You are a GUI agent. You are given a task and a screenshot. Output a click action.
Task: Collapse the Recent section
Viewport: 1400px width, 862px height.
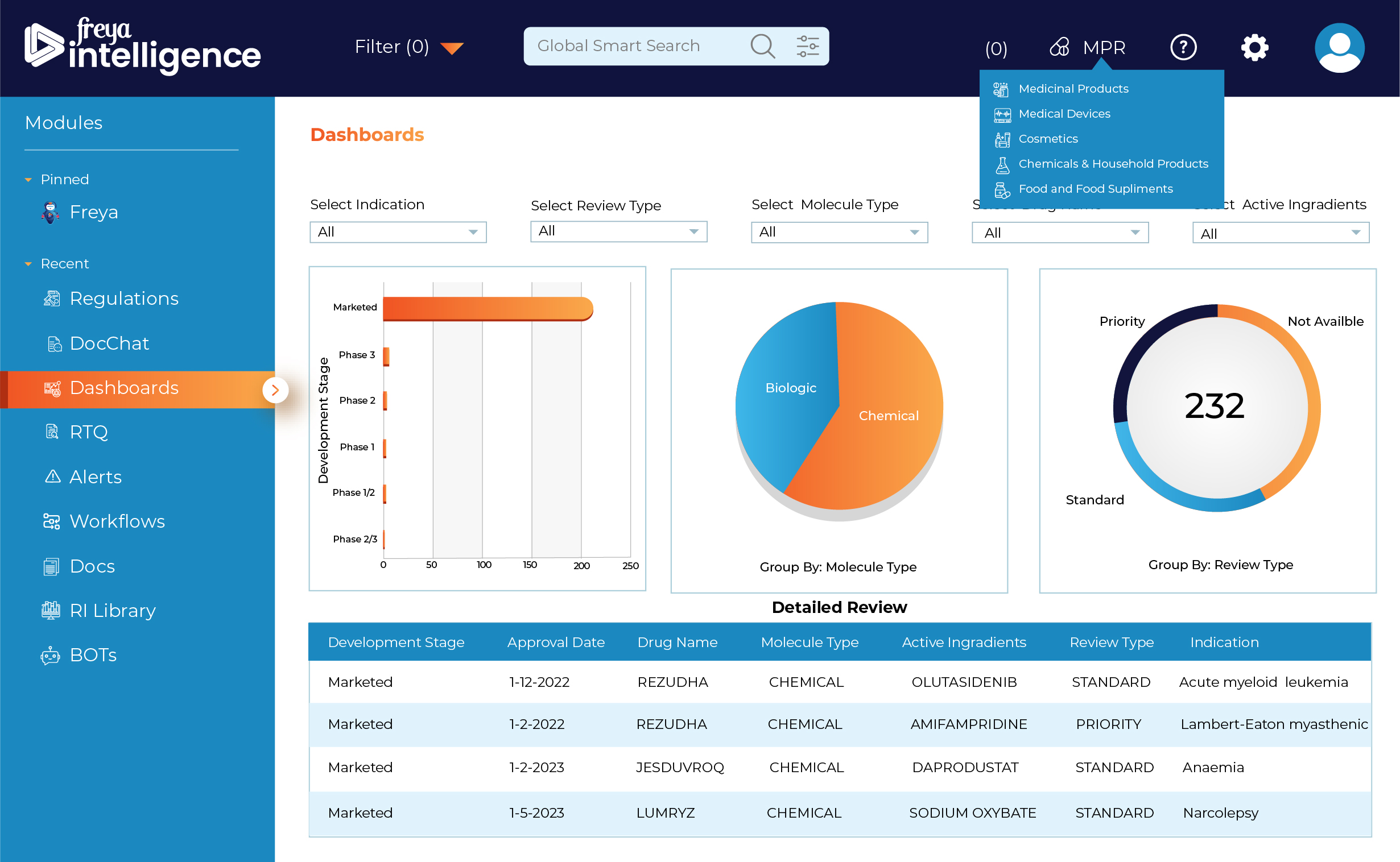(x=28, y=264)
